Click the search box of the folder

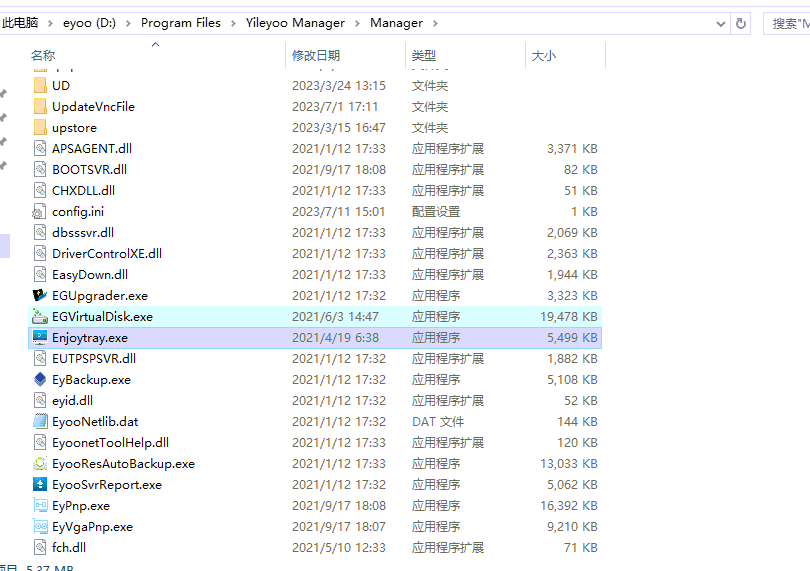(786, 24)
